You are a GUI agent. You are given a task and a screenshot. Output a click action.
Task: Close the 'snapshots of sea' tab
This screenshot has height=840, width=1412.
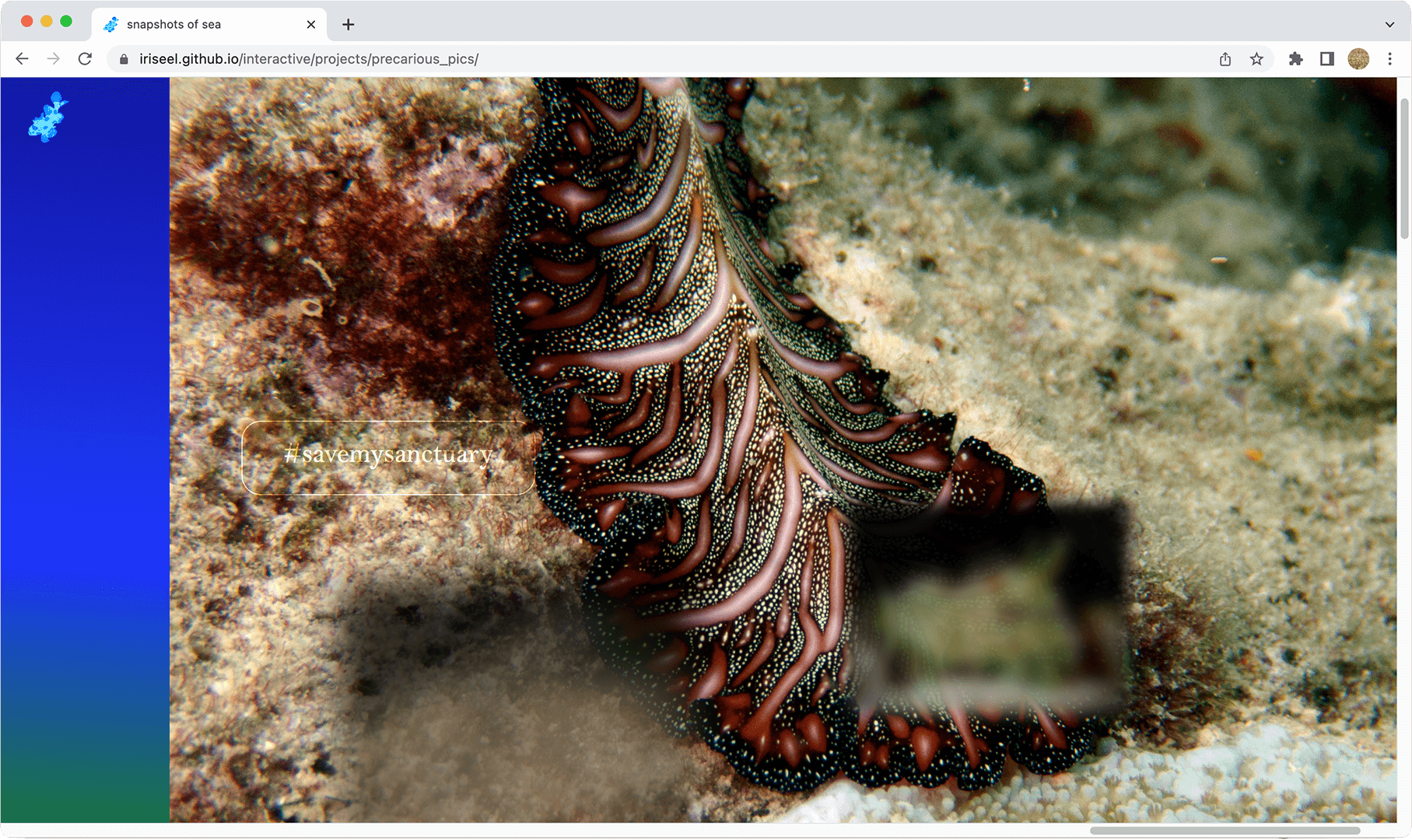tap(311, 24)
